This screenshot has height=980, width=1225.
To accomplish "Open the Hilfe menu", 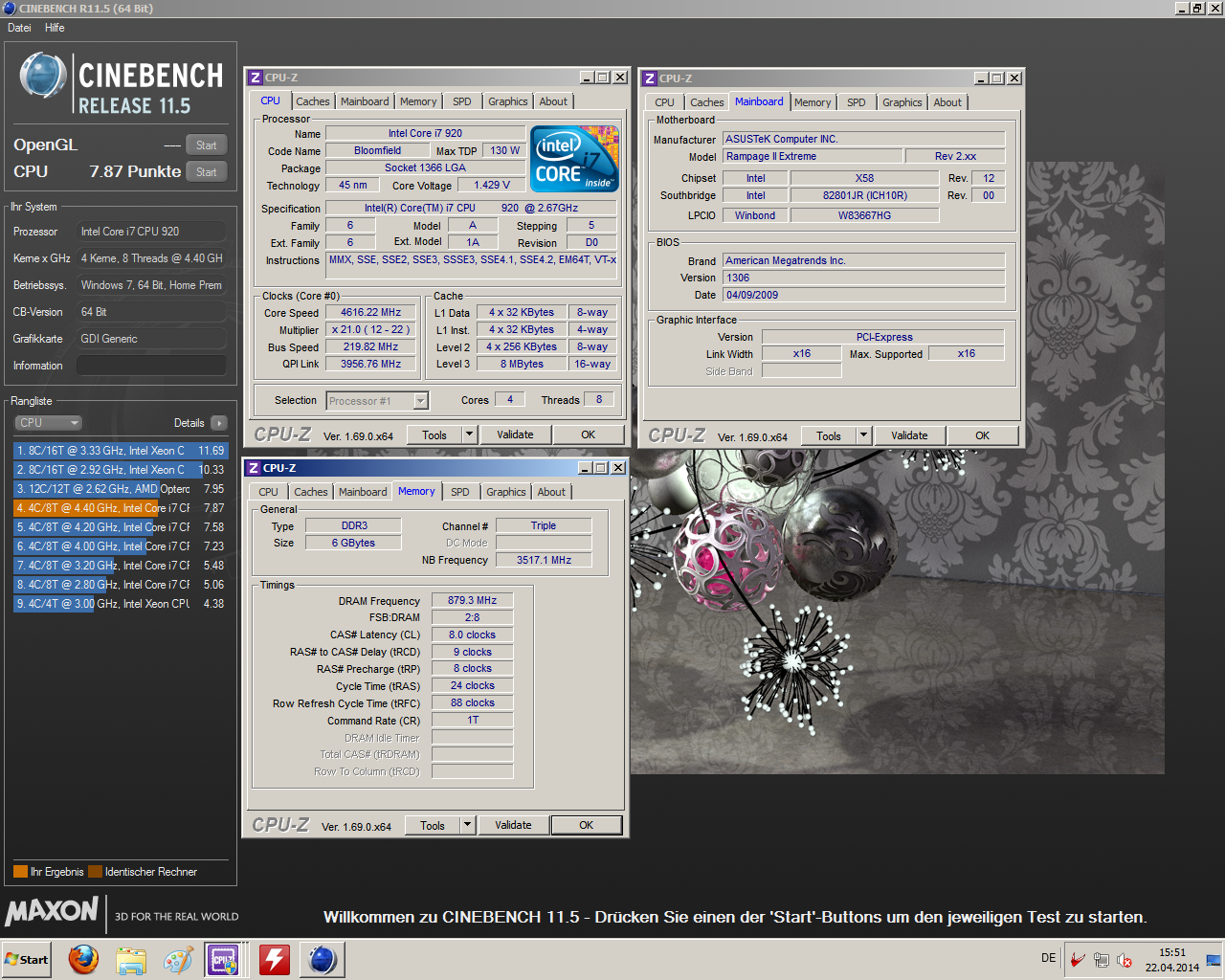I will coord(55,28).
